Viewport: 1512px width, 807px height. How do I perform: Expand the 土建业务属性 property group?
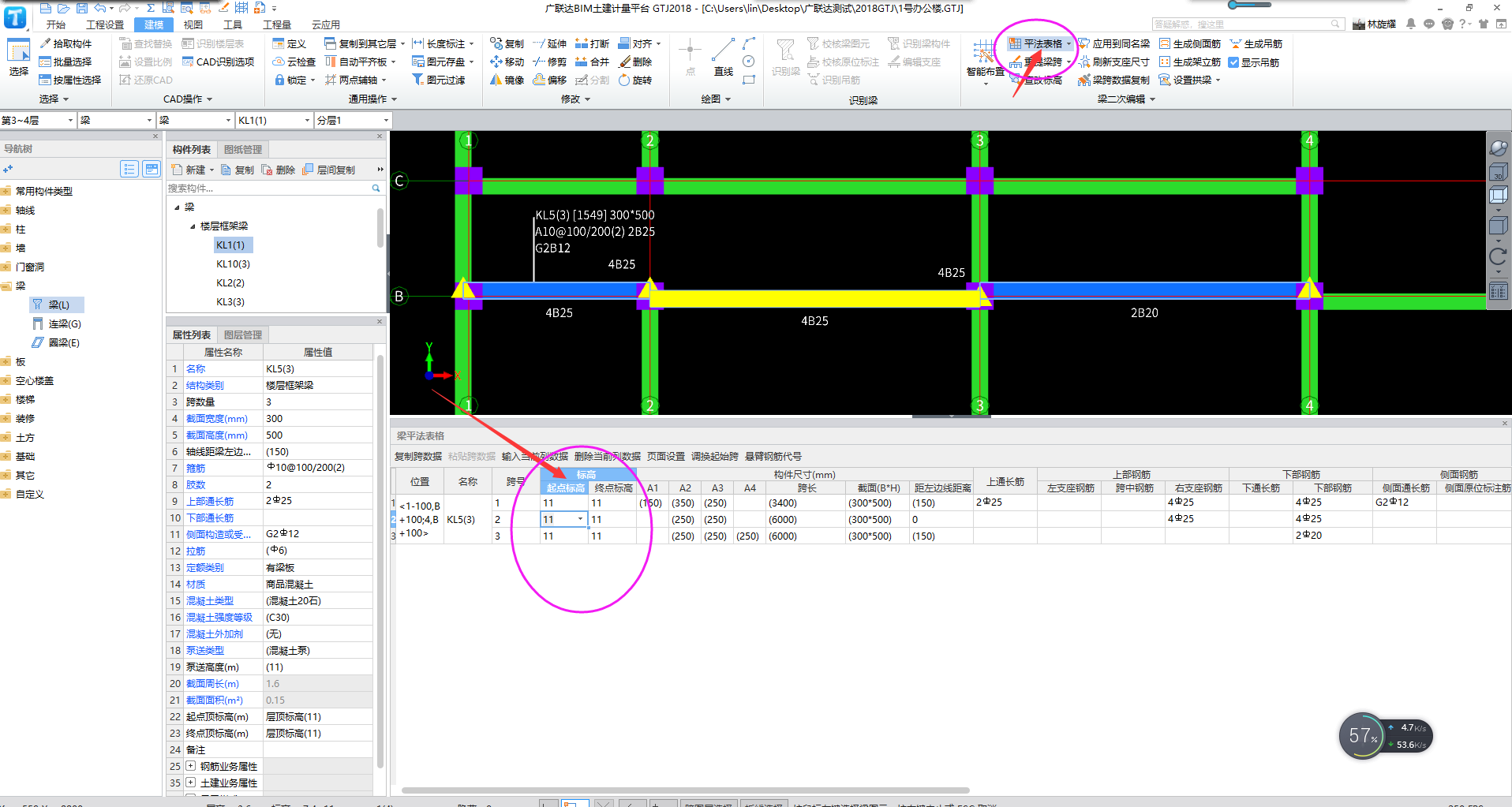tap(190, 783)
